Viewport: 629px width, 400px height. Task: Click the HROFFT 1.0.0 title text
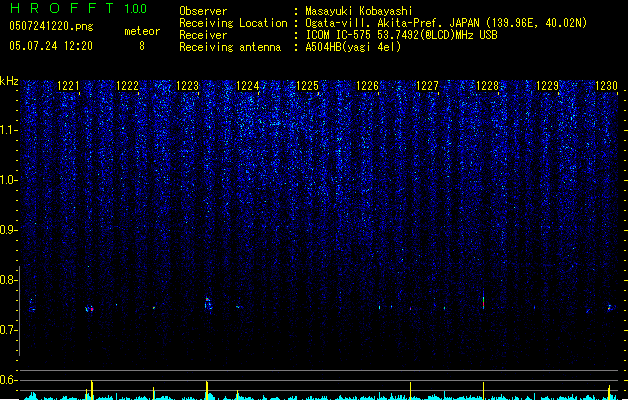[78, 8]
